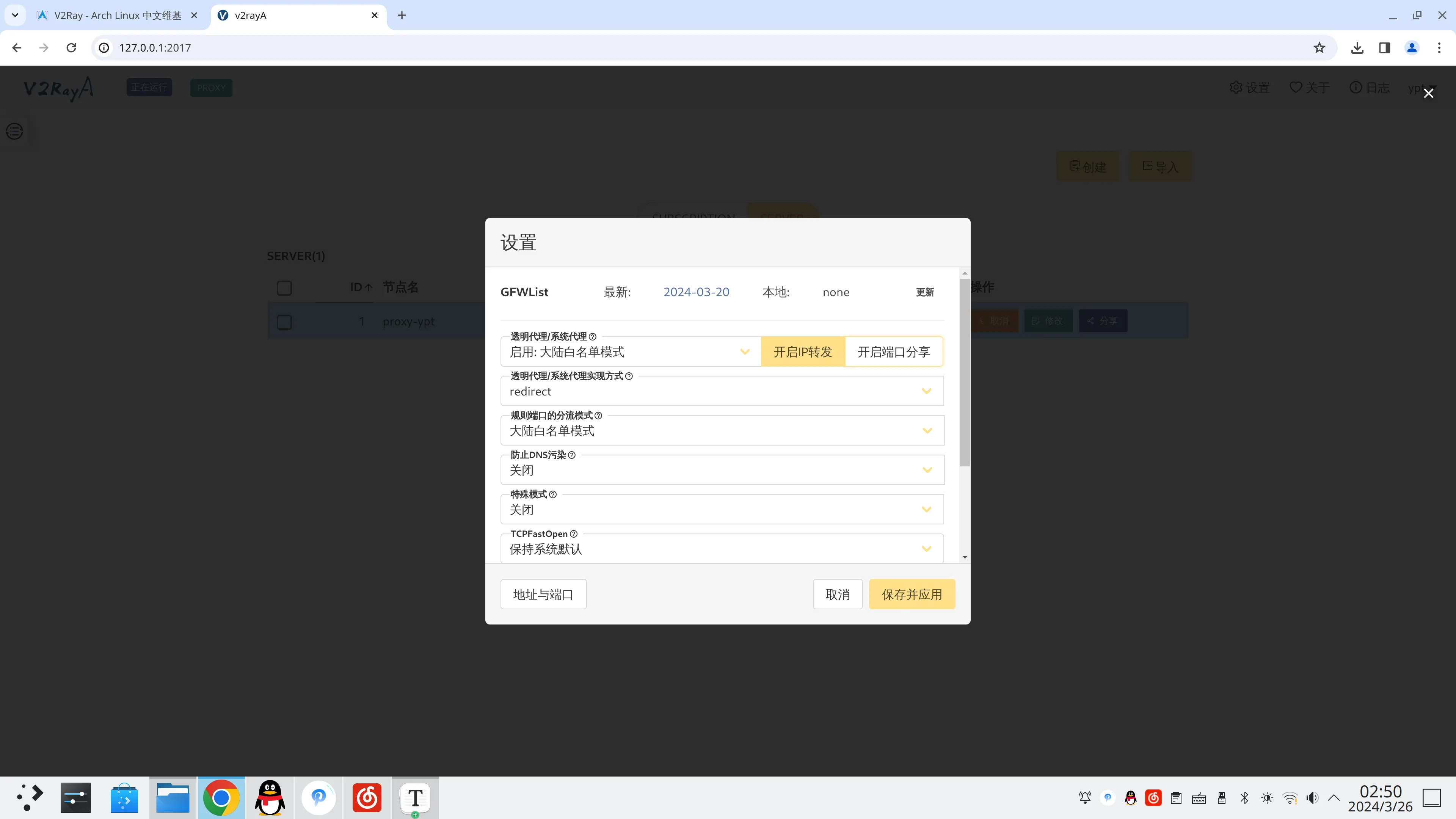Open a new browser tab

click(x=402, y=15)
